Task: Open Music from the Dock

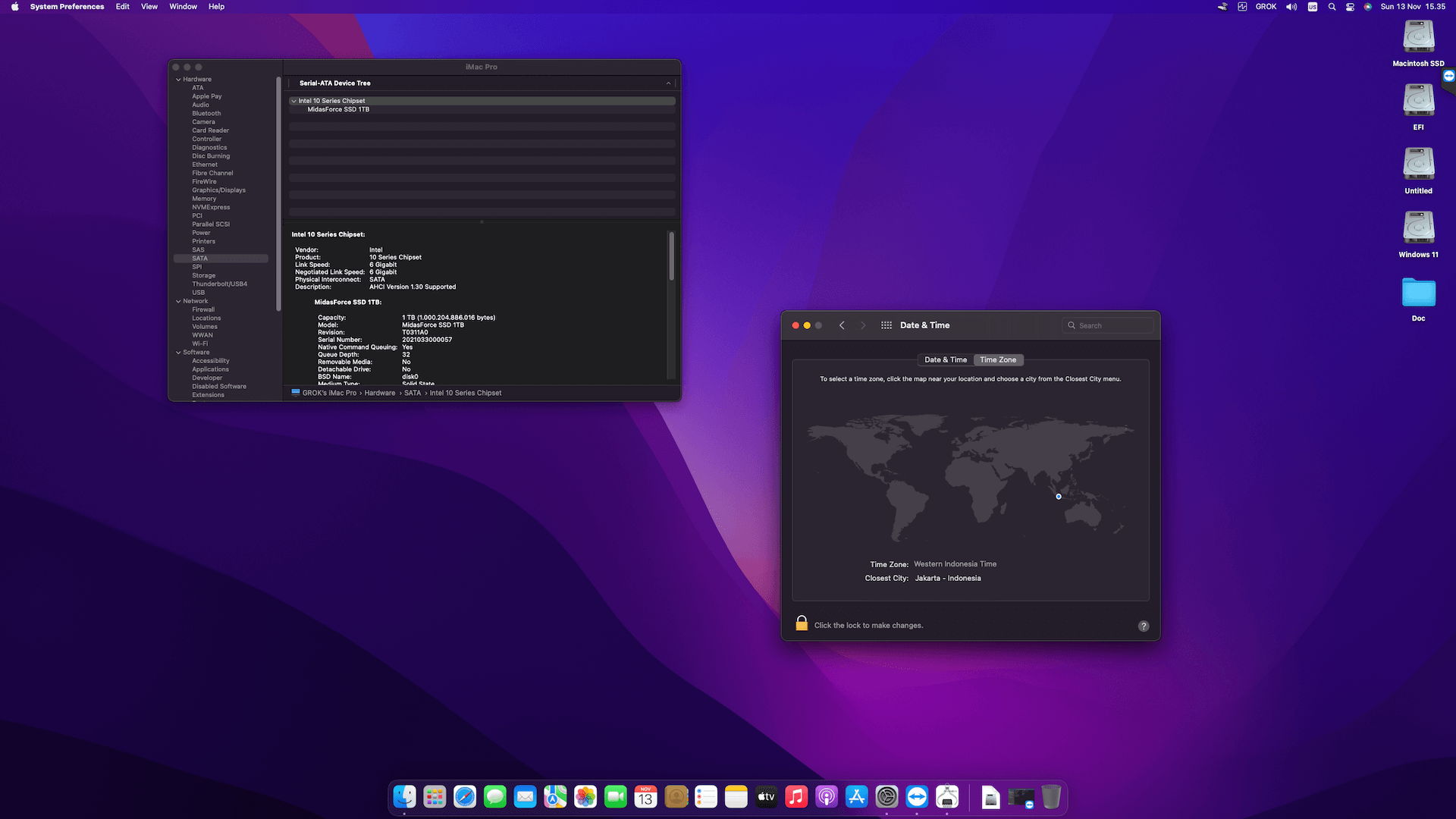Action: 795,796
